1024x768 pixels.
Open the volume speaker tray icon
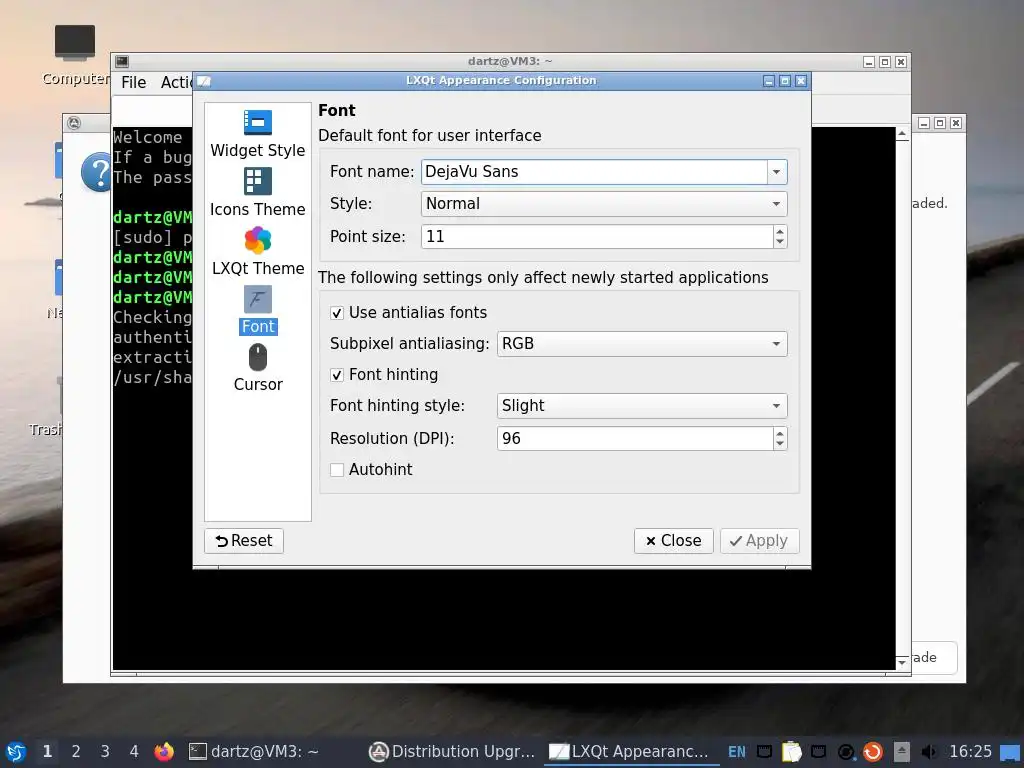(928, 752)
